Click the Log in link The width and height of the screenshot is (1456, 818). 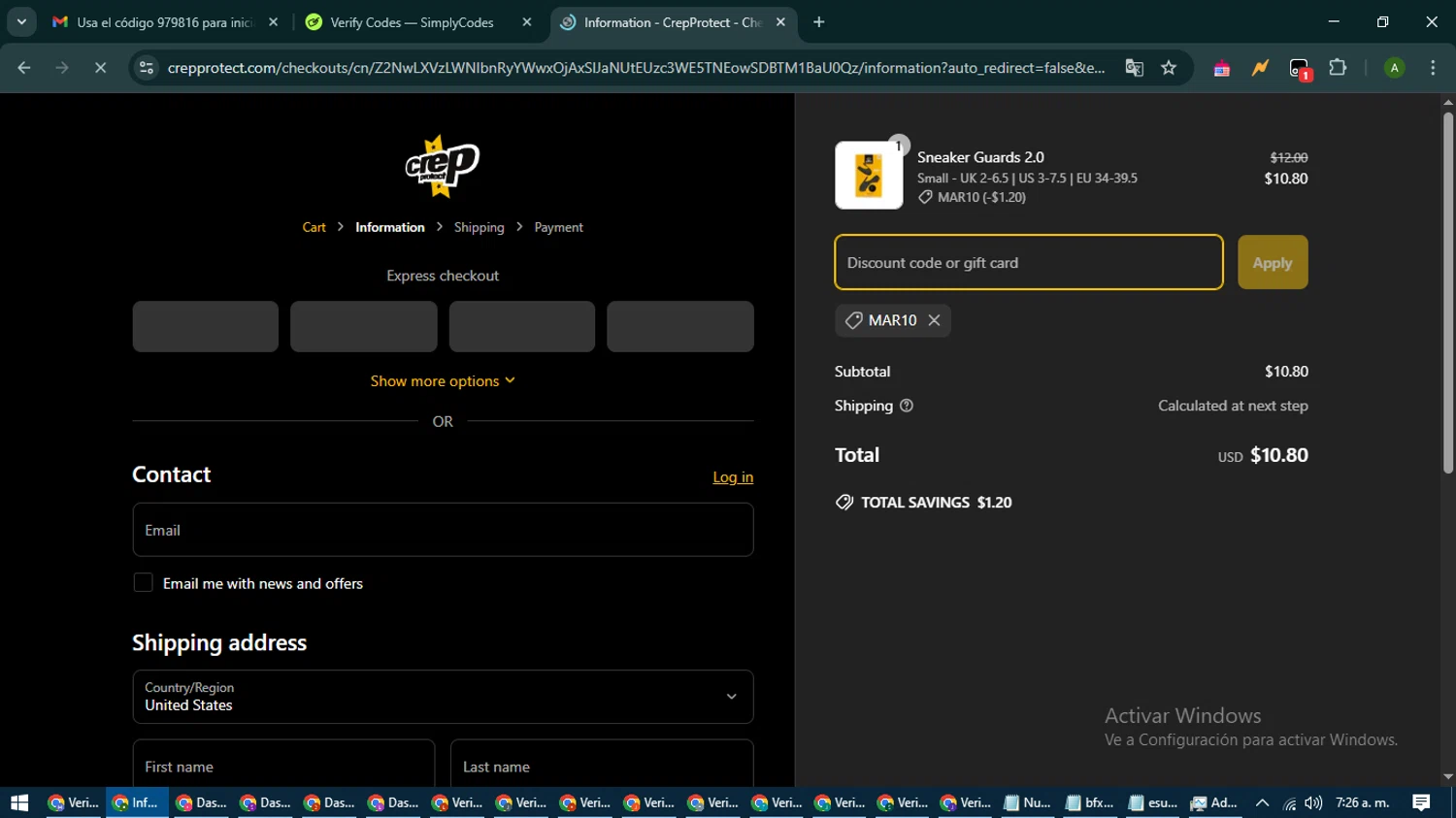pyautogui.click(x=733, y=477)
